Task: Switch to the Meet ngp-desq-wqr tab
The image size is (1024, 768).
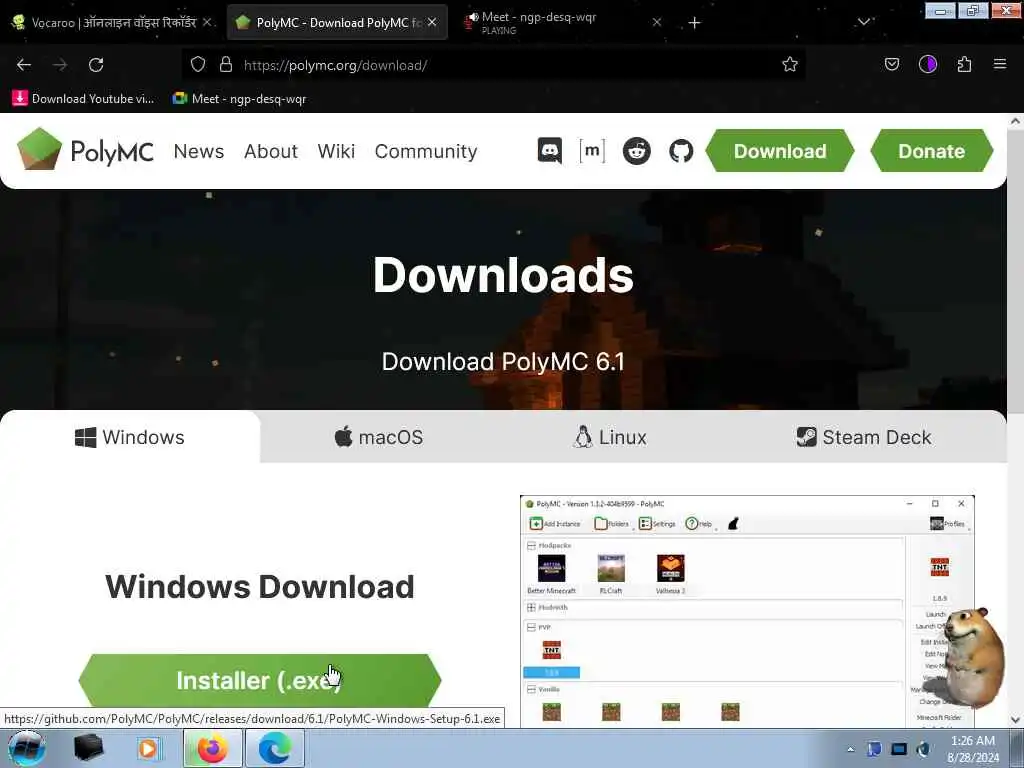Action: tap(563, 22)
